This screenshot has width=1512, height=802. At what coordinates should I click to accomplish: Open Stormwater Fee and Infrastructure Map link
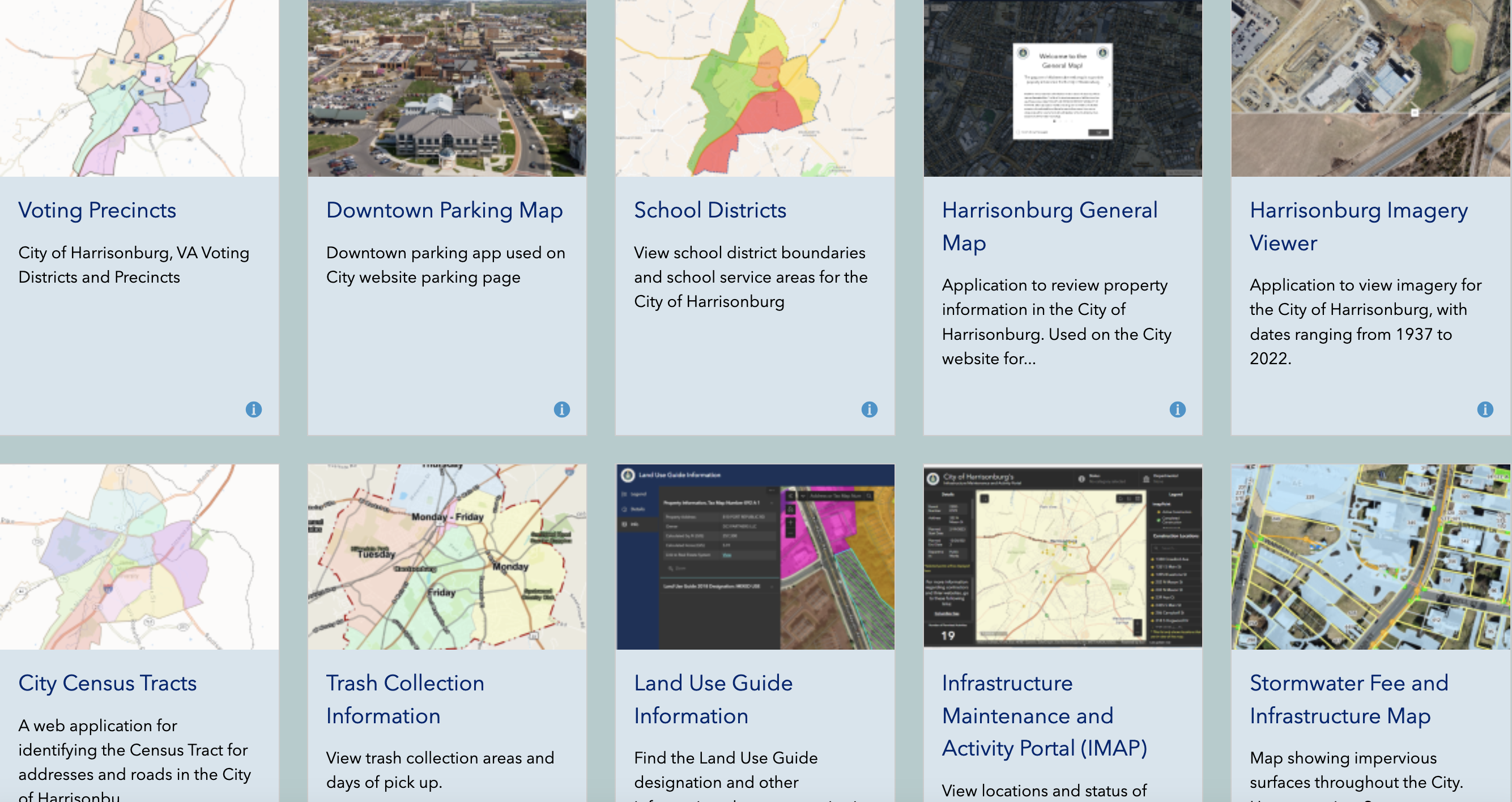tap(1349, 699)
